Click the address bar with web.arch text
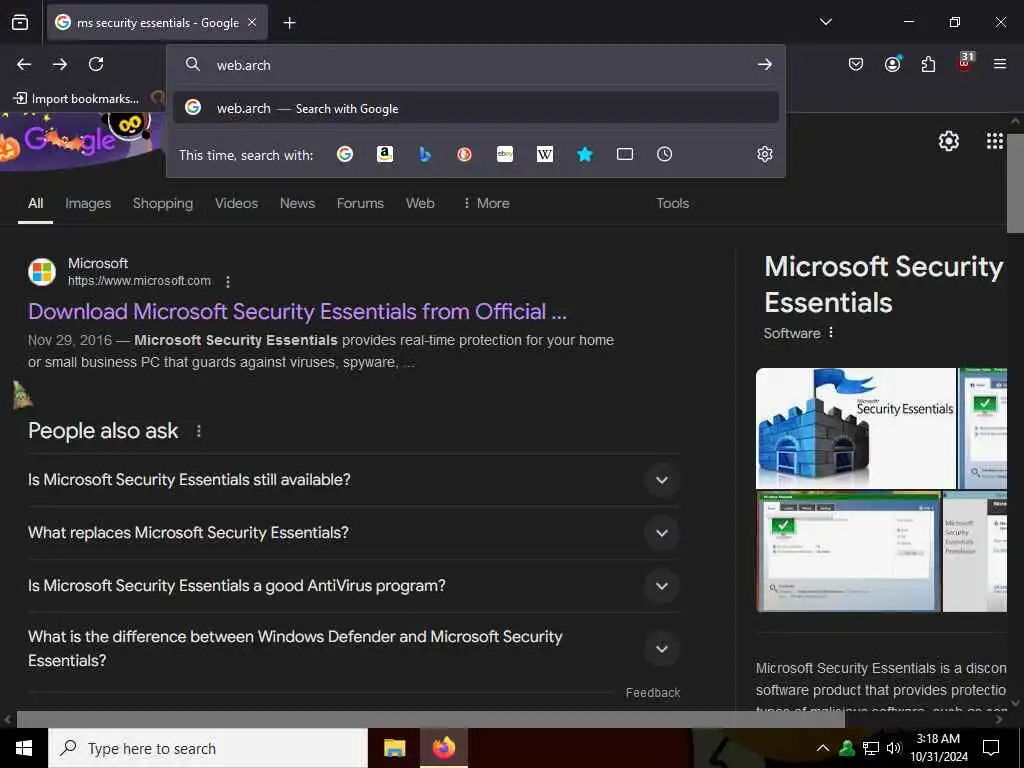The width and height of the screenshot is (1024, 768). point(477,65)
